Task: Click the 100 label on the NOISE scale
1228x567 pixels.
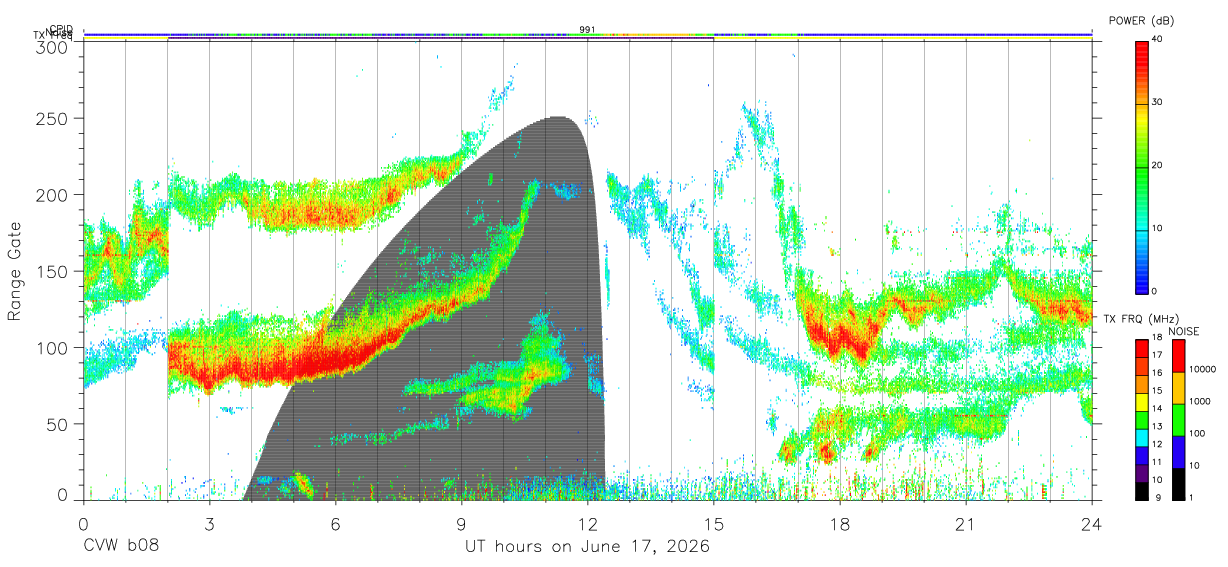Action: tap(1195, 433)
